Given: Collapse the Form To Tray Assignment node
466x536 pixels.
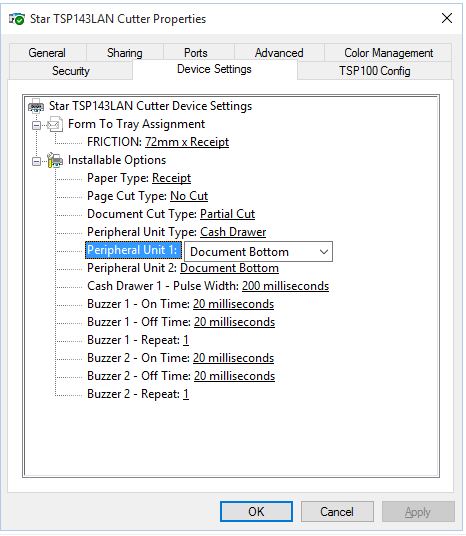Looking at the screenshot, I should tap(36, 125).
